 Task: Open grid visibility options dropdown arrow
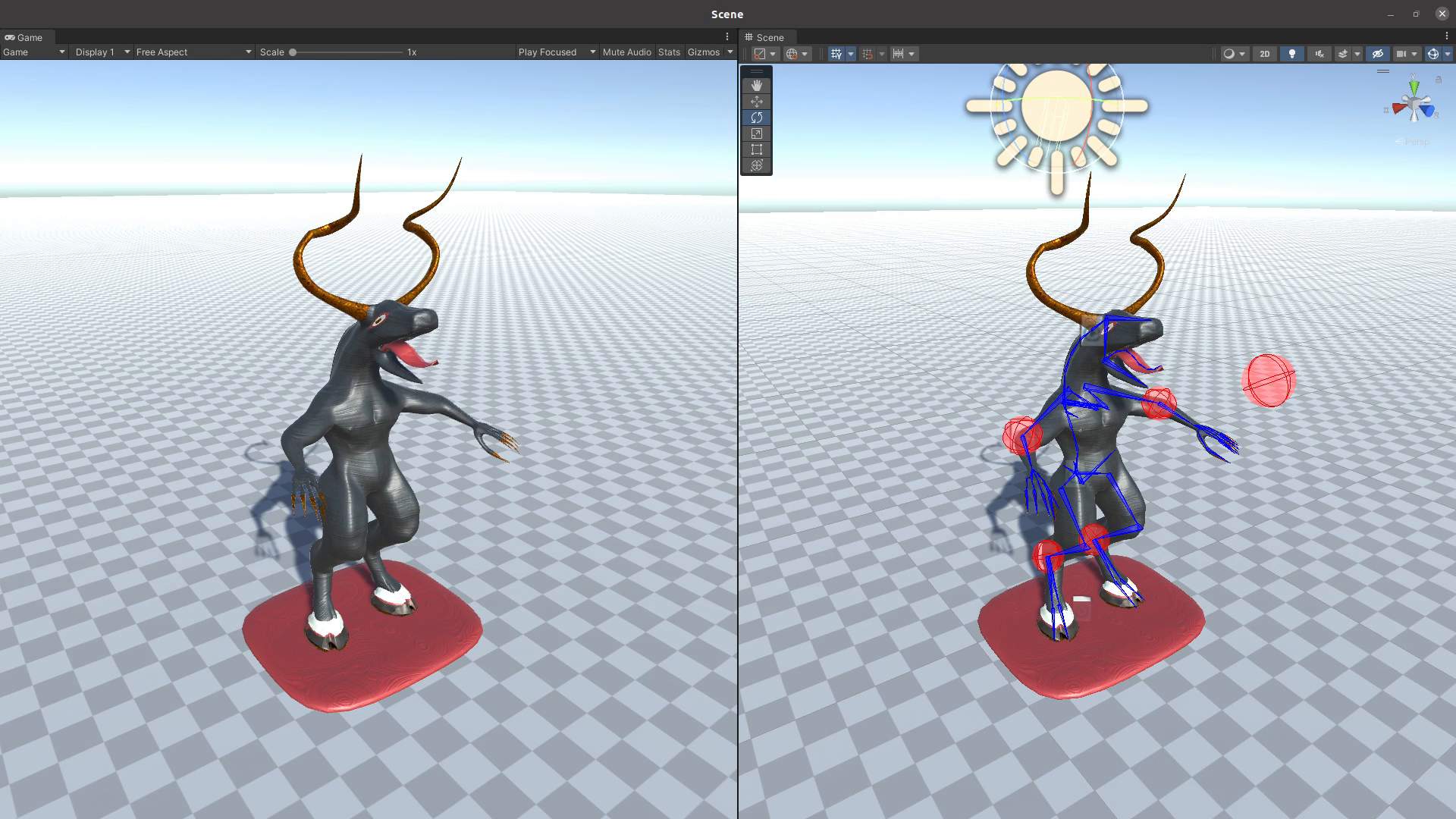850,54
